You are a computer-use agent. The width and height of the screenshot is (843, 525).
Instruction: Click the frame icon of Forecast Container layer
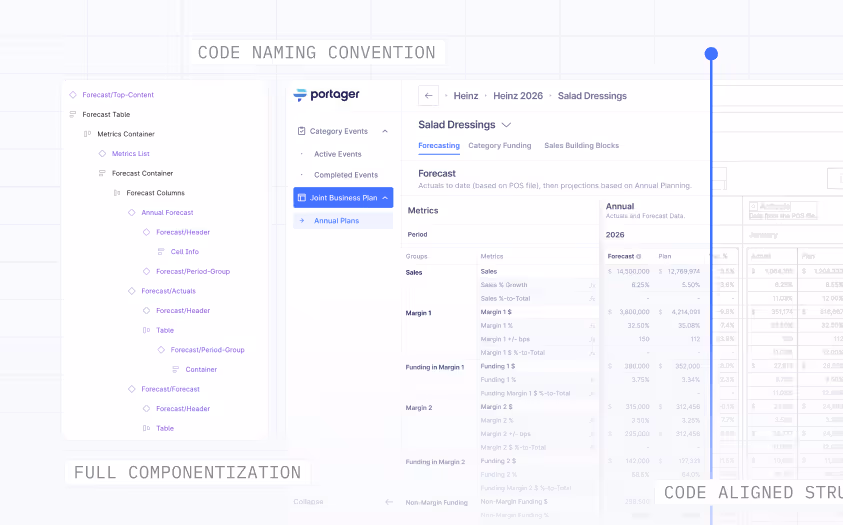102,173
